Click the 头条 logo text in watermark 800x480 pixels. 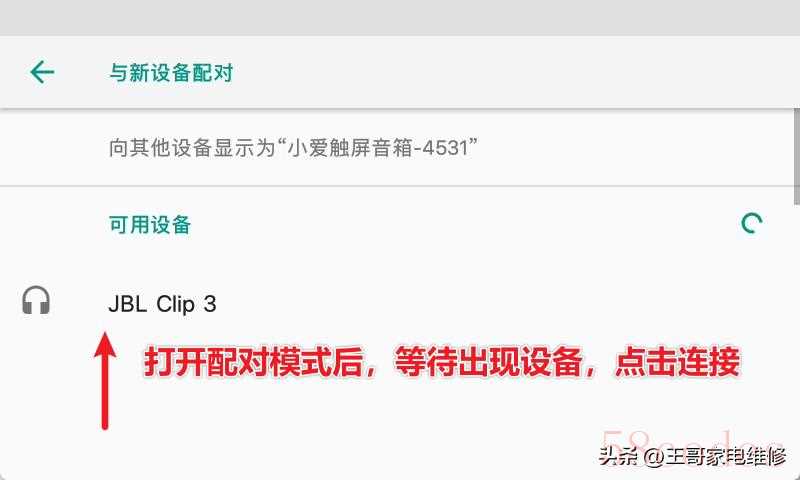click(618, 456)
